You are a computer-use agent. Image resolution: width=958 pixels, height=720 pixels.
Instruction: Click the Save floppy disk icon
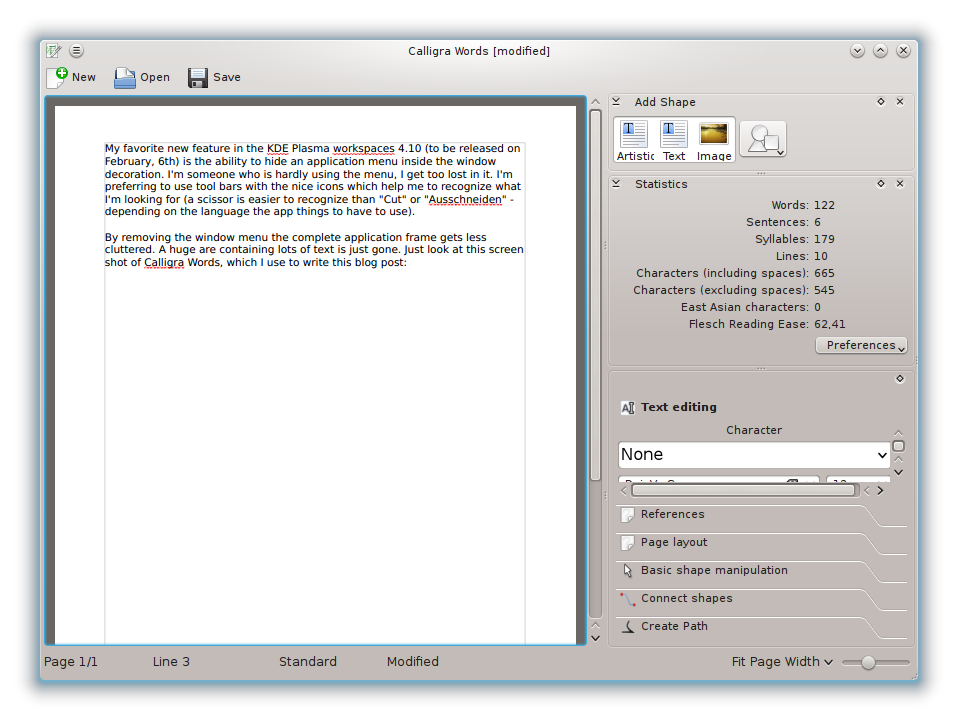(198, 77)
